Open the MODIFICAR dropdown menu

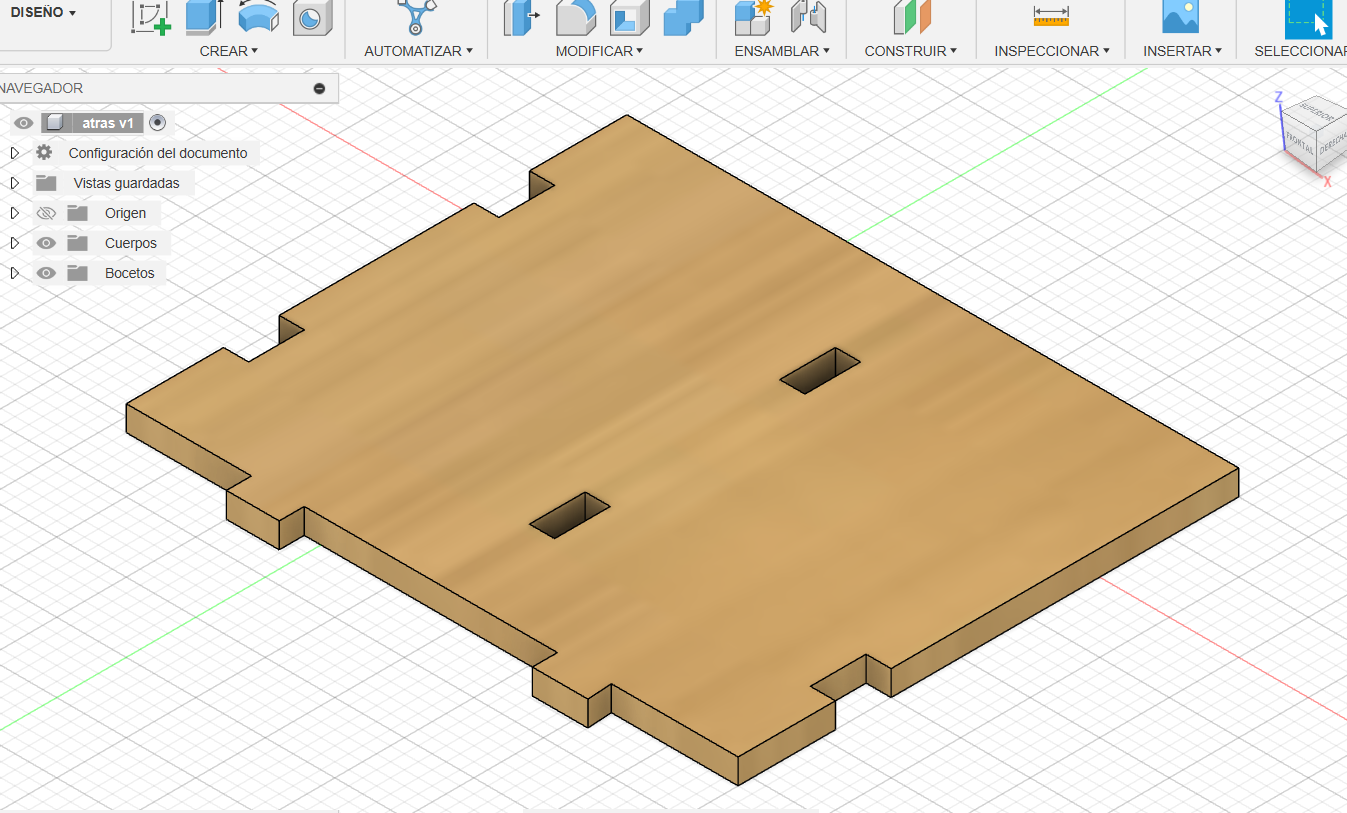coord(599,51)
